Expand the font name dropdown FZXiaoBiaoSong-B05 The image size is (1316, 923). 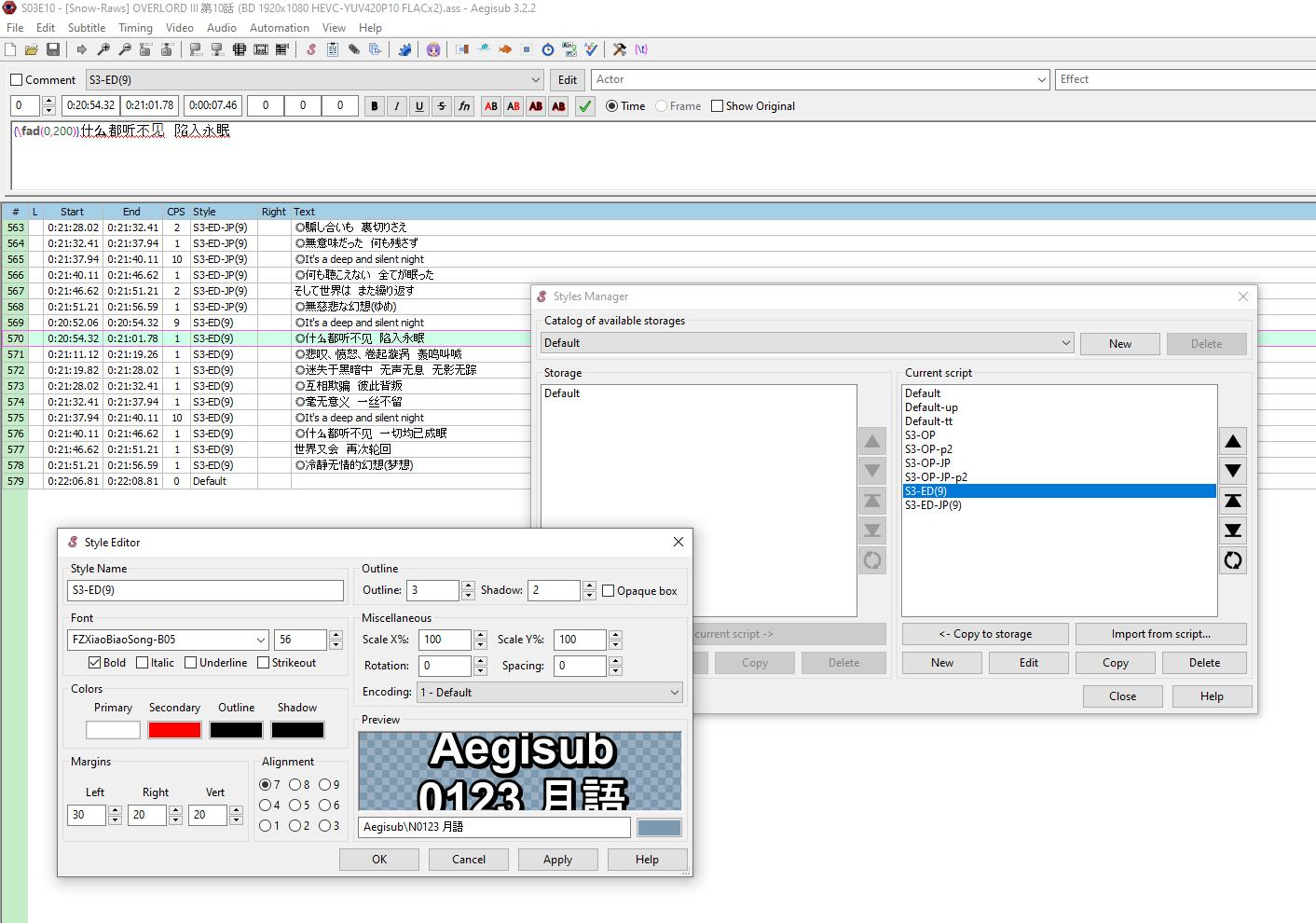point(261,640)
